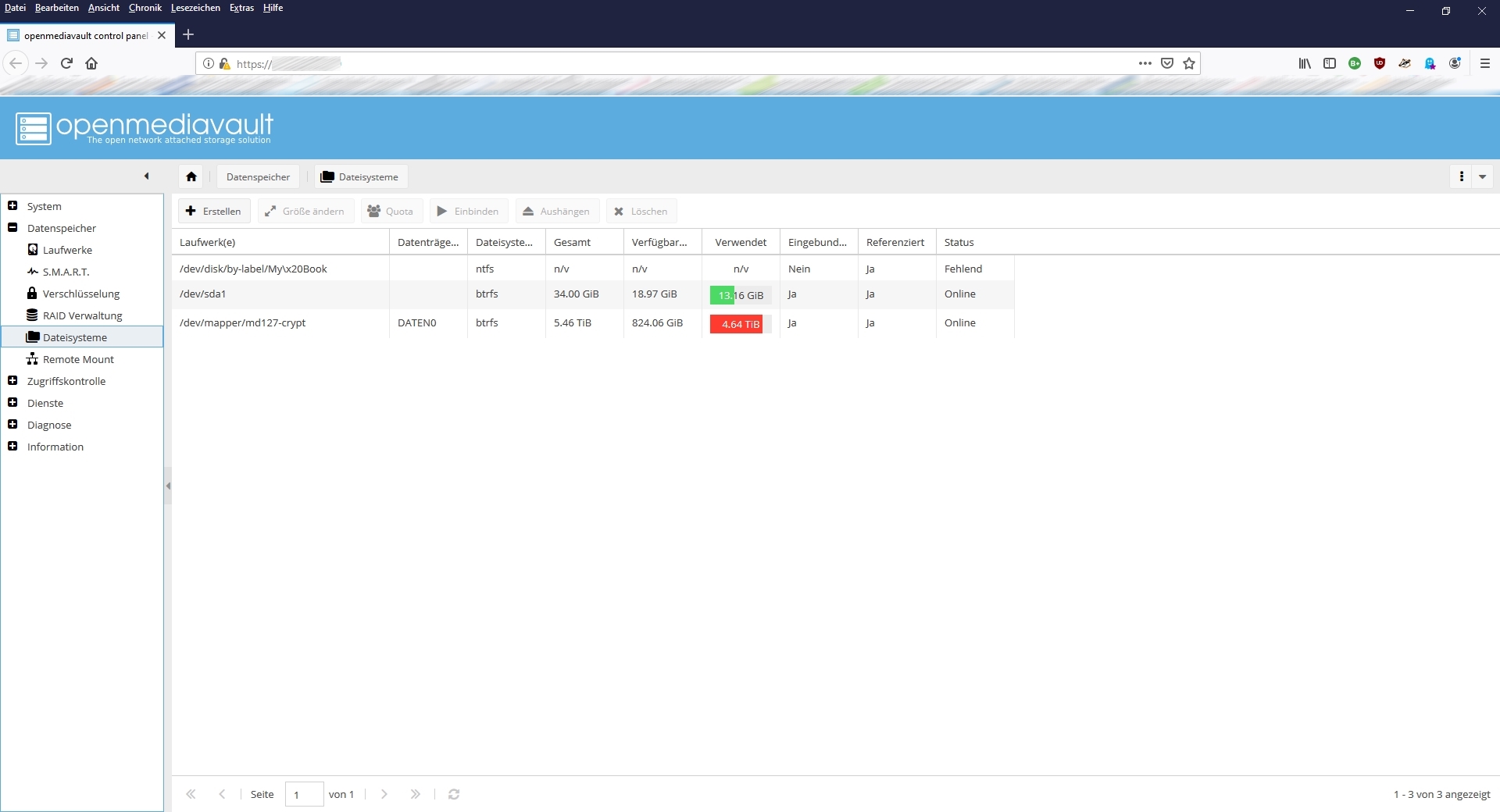Image resolution: width=1500 pixels, height=812 pixels.
Task: Go to previous page of the grid
Action: pyautogui.click(x=222, y=794)
